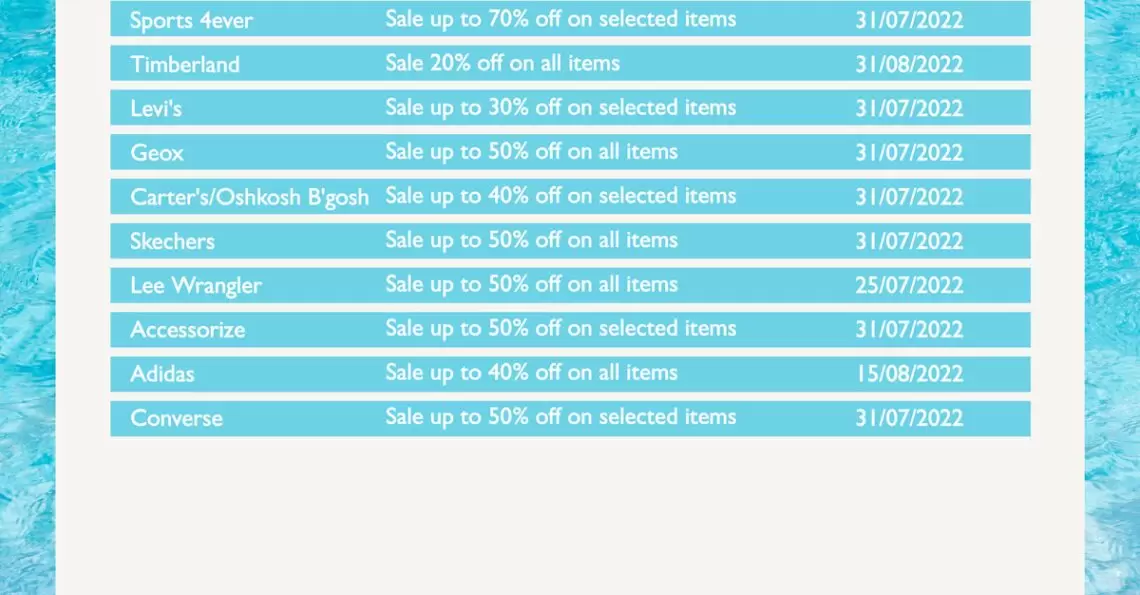Select the Accessorize brand entry
1140x595 pixels.
[x=188, y=330]
